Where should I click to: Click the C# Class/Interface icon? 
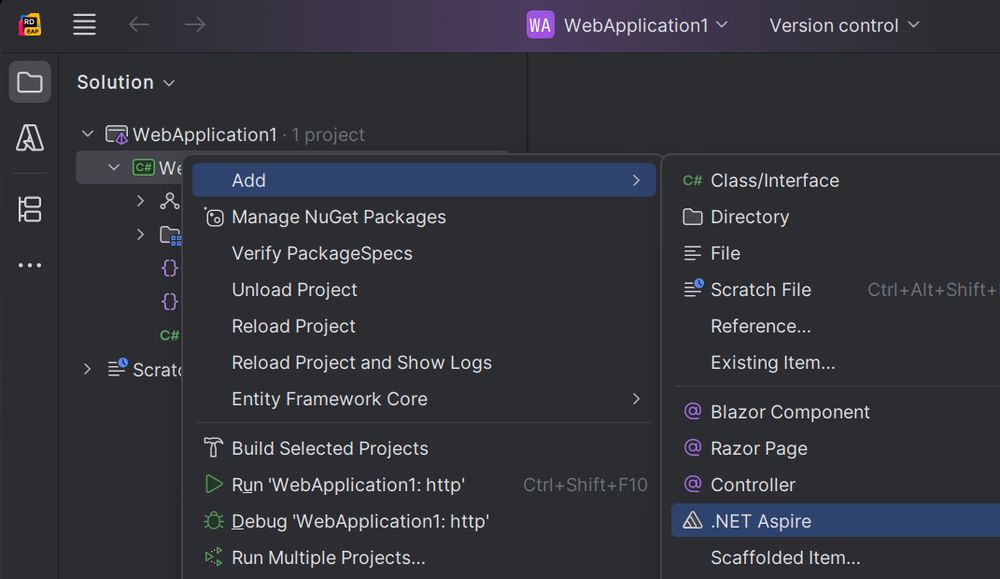tap(692, 180)
